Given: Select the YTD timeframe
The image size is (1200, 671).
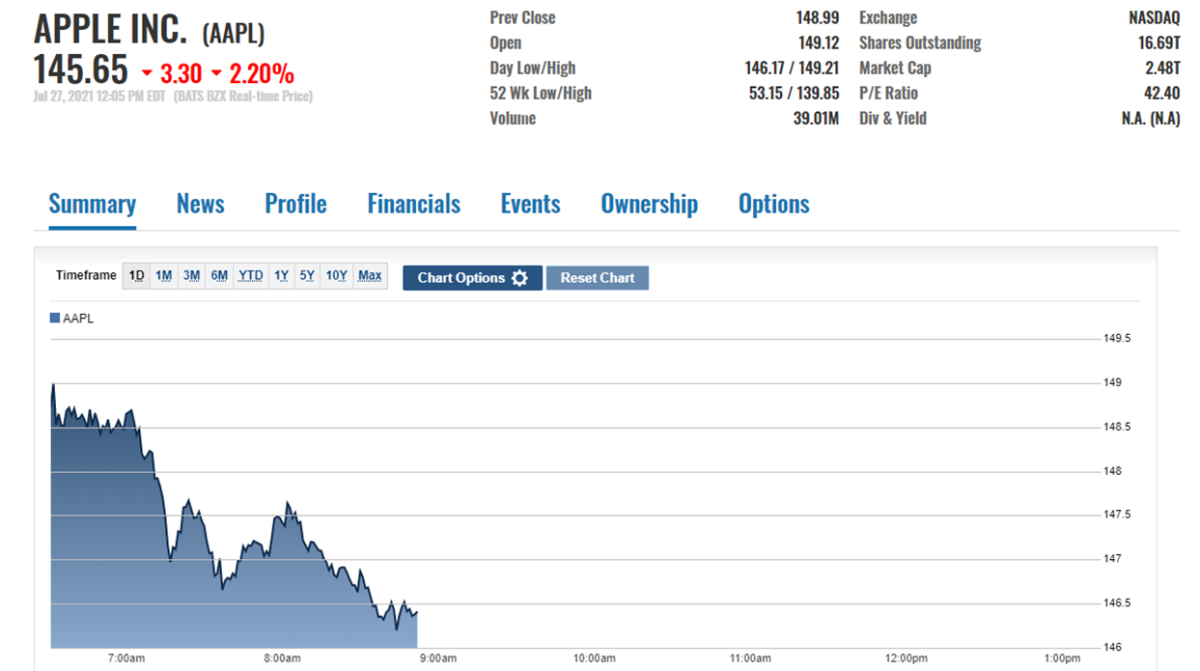Looking at the screenshot, I should (250, 276).
